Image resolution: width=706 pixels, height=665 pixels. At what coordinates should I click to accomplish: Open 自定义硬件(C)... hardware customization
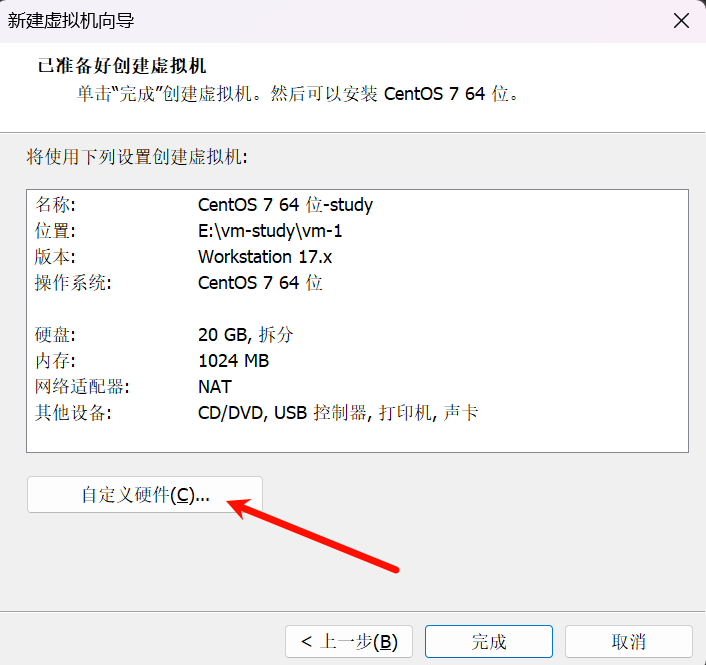coord(145,494)
